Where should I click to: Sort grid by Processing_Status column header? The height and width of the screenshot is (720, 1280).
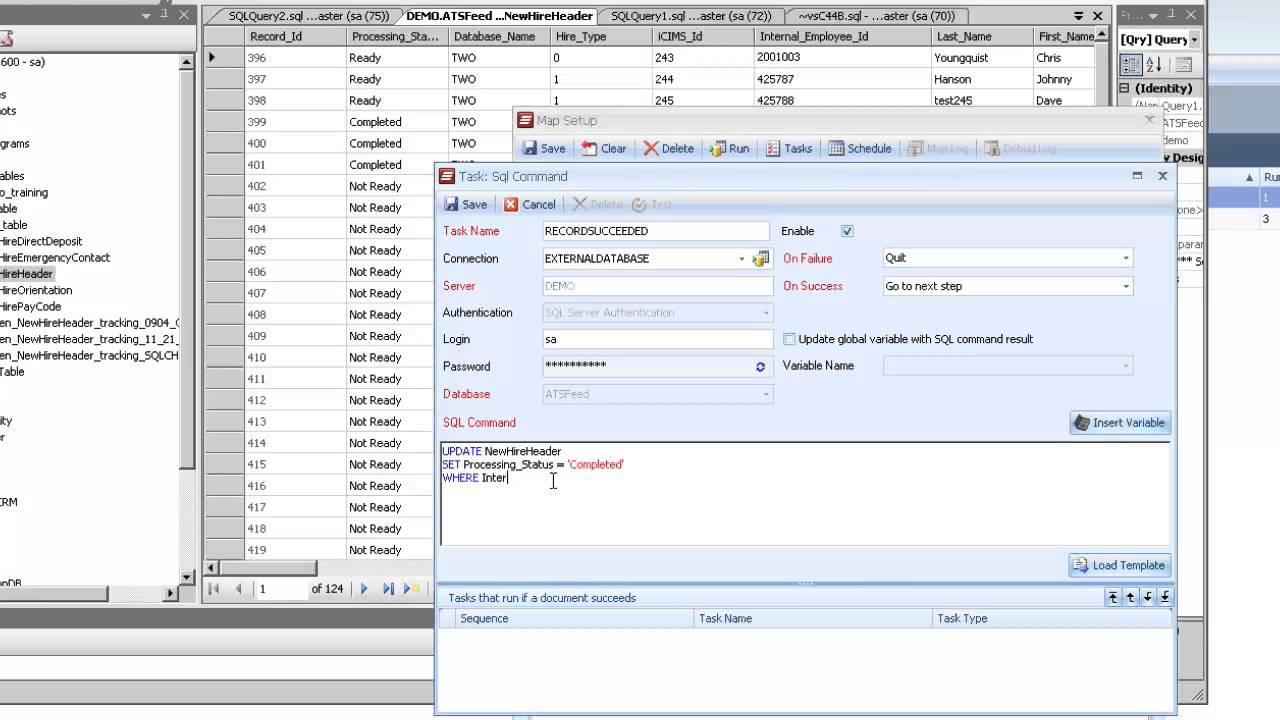(x=397, y=36)
